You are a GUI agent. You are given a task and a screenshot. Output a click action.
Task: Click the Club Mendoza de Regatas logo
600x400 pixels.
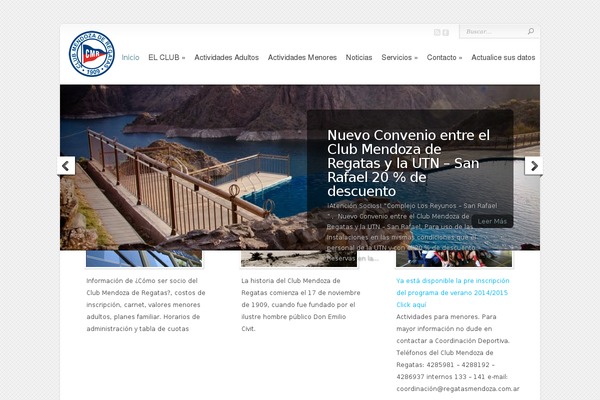tap(92, 54)
